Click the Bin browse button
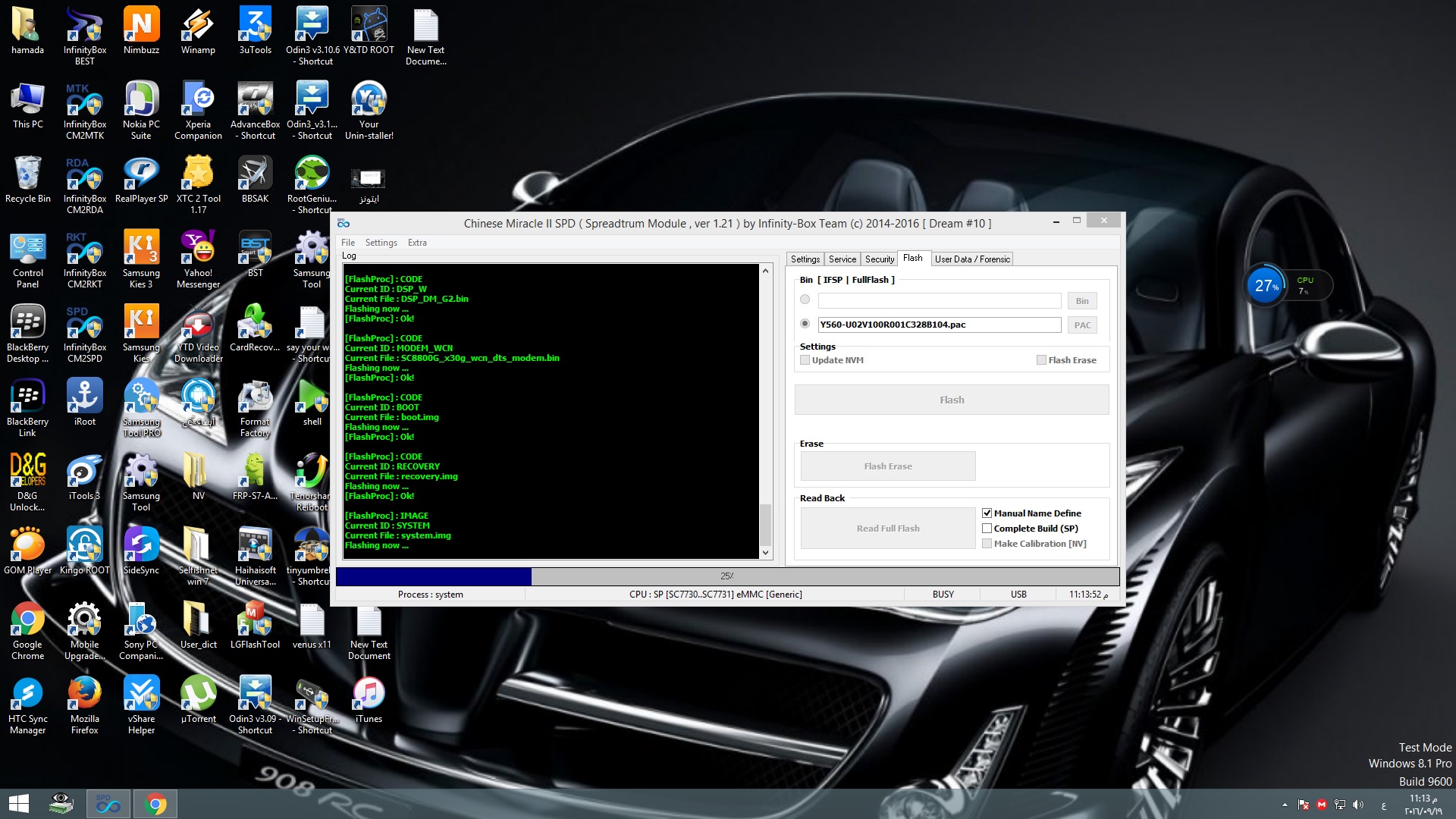This screenshot has width=1456, height=819. pos(1082,301)
